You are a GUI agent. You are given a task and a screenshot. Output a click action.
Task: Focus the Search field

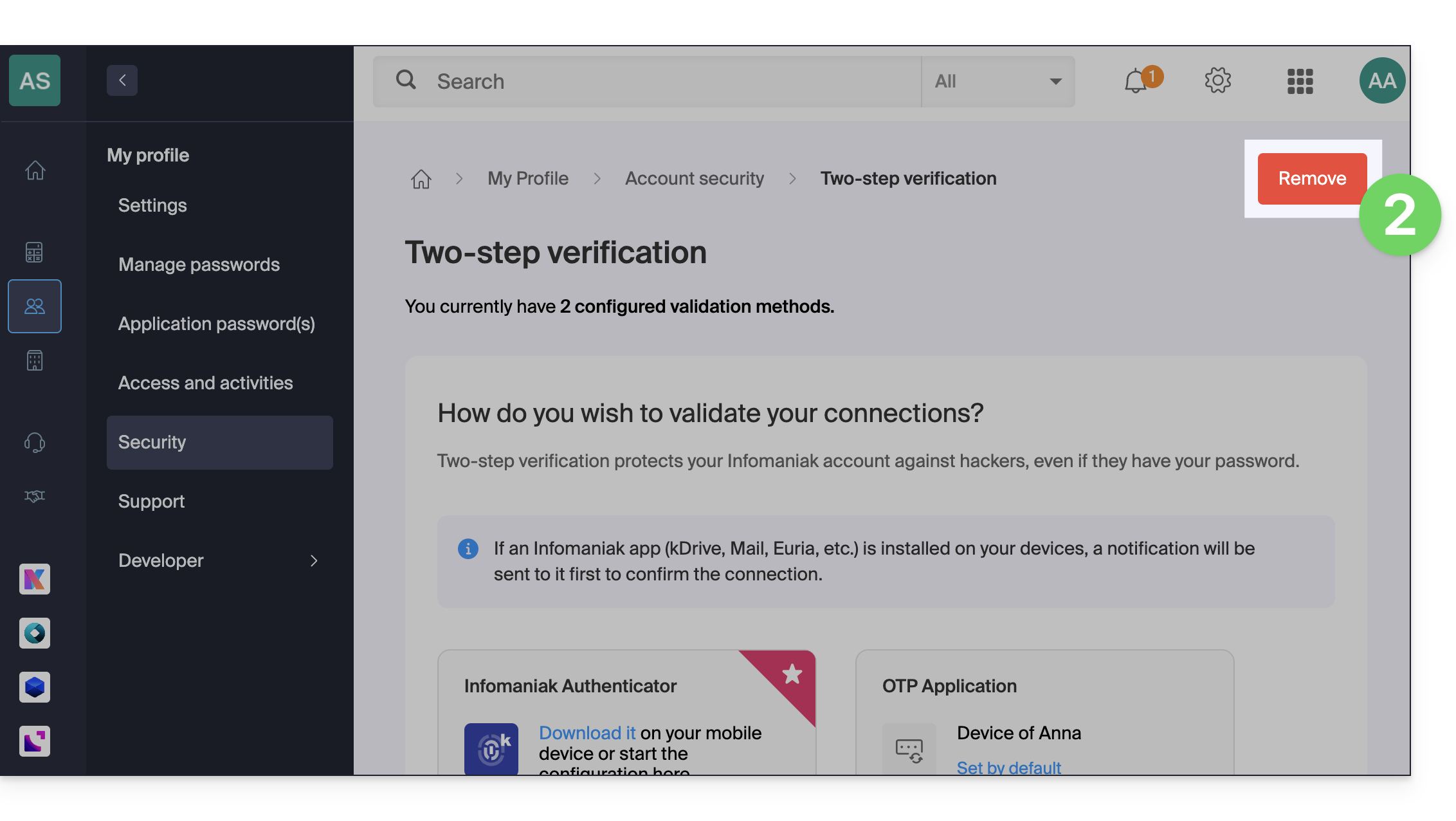coord(648,81)
